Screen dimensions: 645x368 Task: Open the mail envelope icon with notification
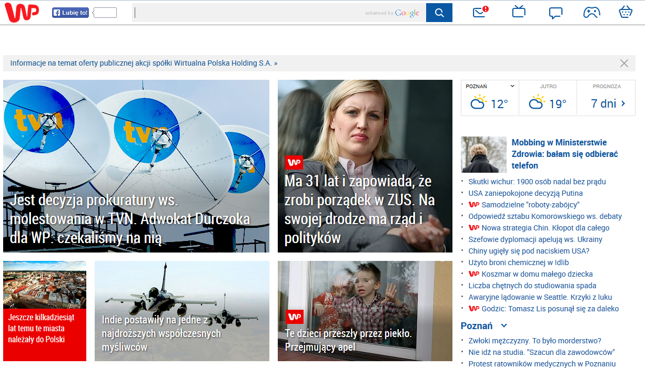[x=480, y=12]
